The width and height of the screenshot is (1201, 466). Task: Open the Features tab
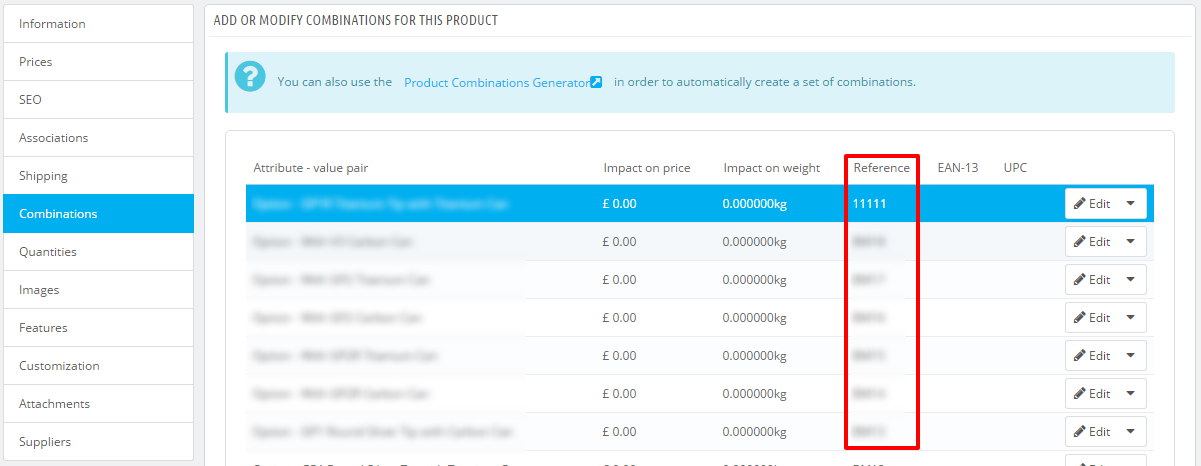98,328
